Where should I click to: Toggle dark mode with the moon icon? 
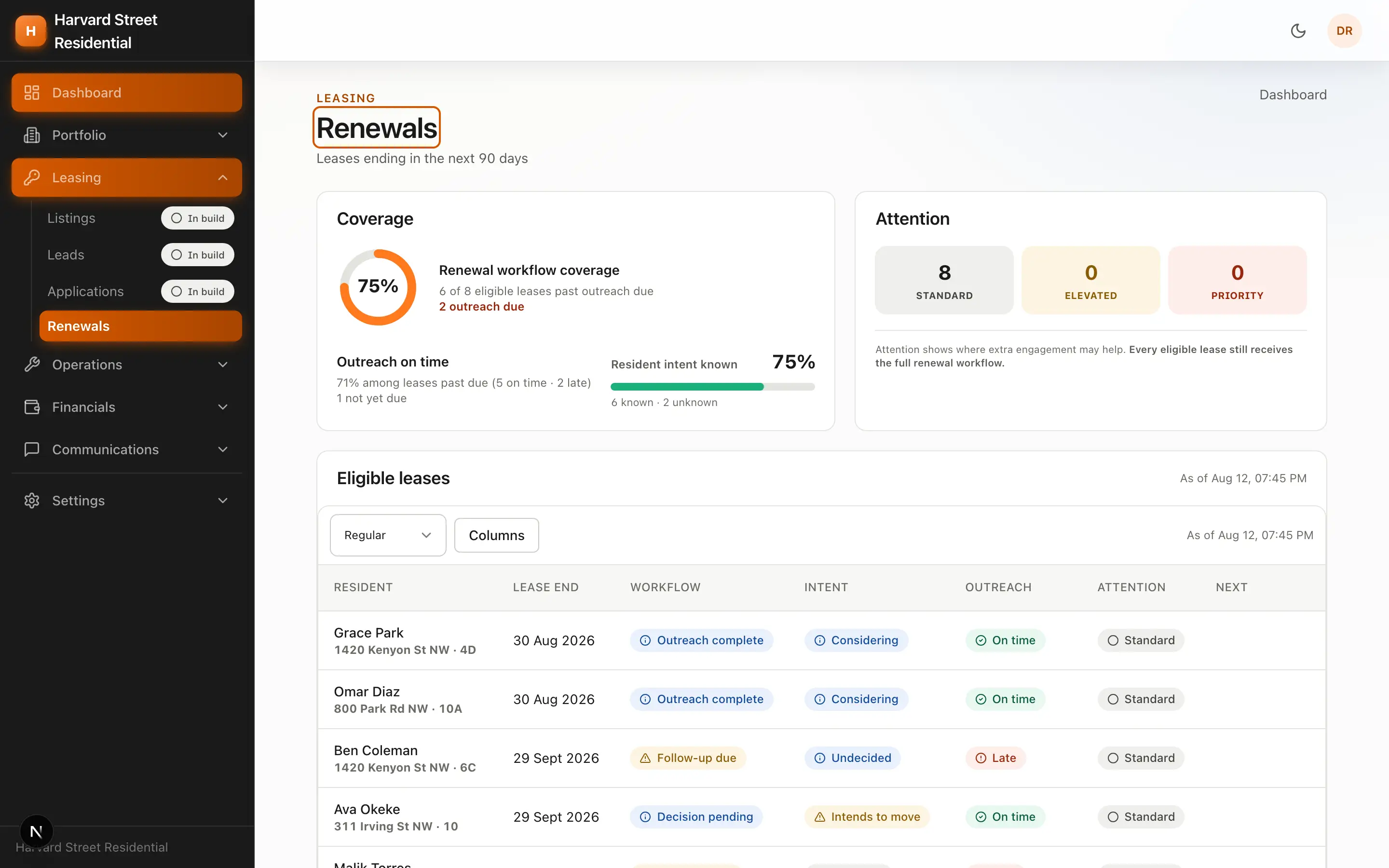[1298, 31]
